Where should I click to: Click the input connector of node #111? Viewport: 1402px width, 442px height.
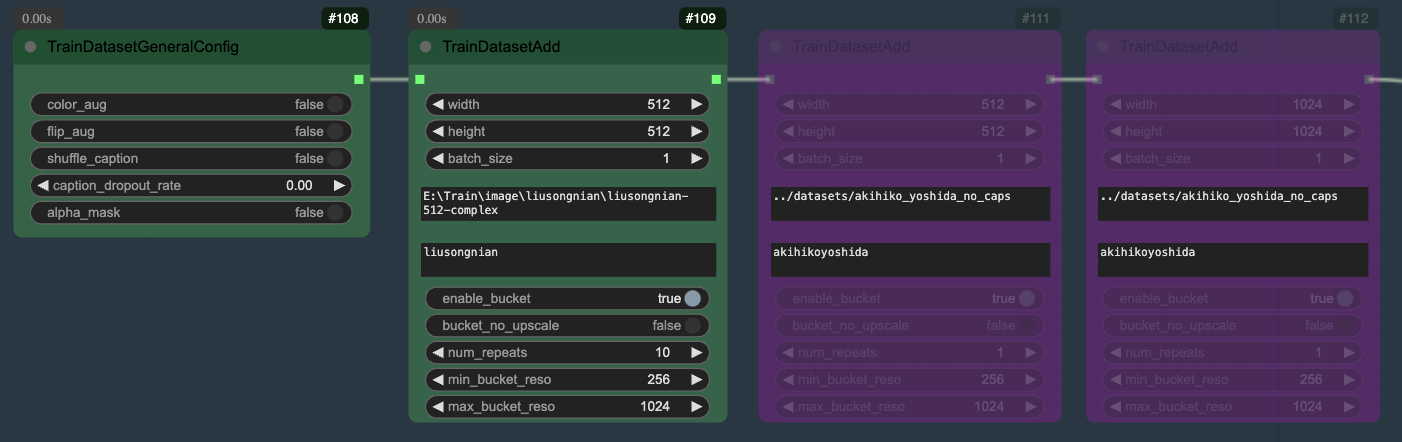point(769,79)
